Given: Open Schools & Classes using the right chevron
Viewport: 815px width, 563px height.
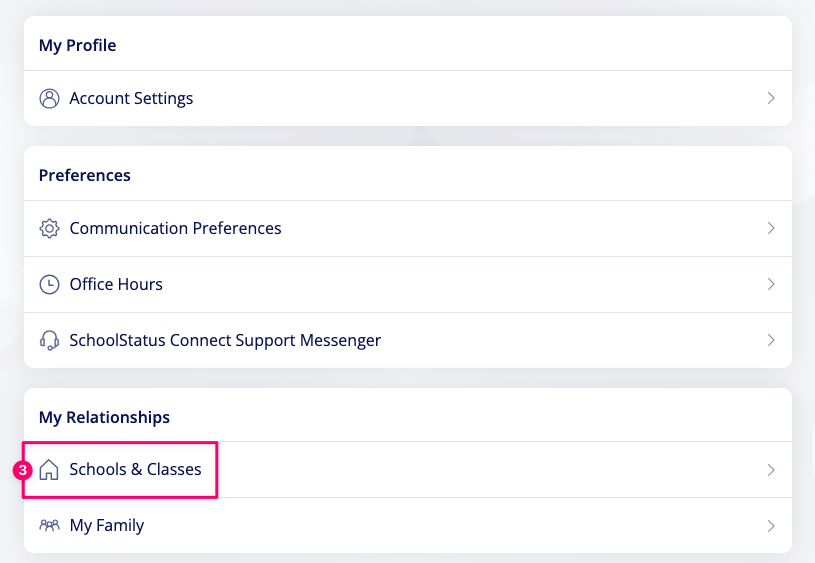Looking at the screenshot, I should (x=771, y=470).
